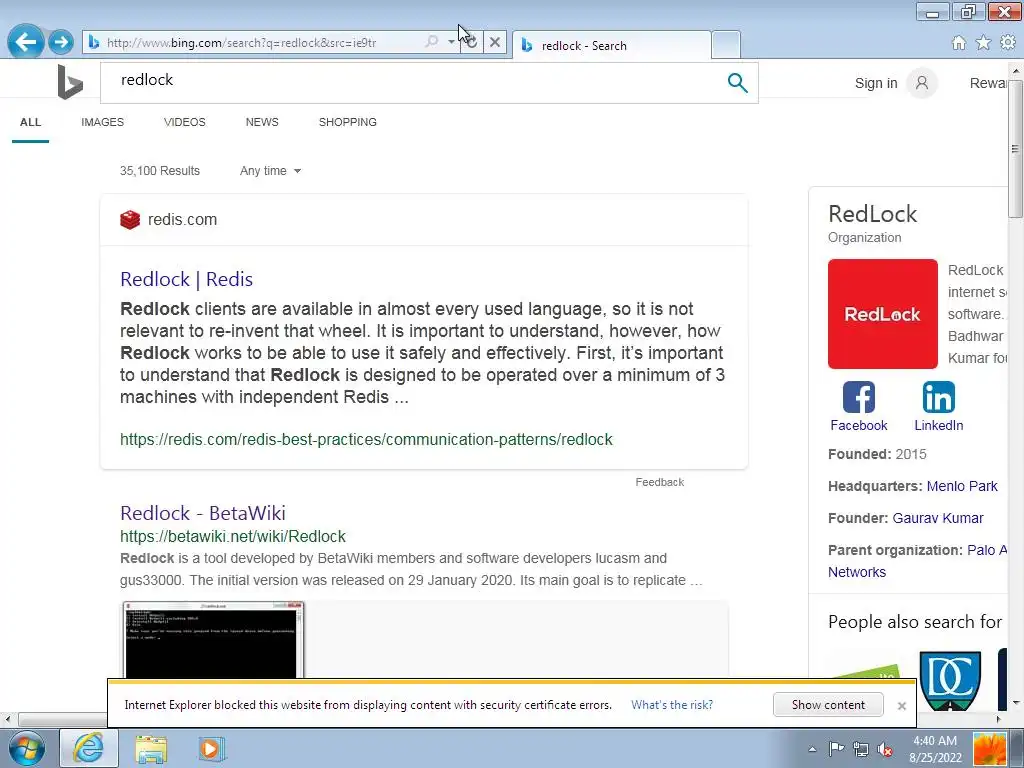The width and height of the screenshot is (1024, 768).
Task: Click the Internet Explorer taskbar icon
Action: click(x=89, y=748)
